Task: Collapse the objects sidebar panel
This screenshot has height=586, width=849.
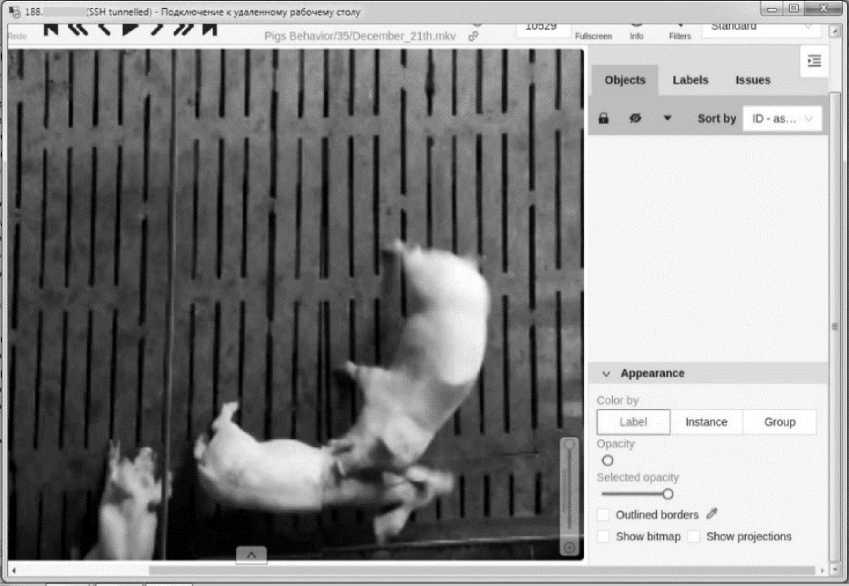Action: click(x=814, y=61)
